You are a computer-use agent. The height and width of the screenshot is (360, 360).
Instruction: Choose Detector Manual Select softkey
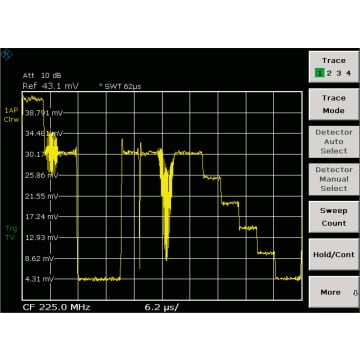pos(334,179)
